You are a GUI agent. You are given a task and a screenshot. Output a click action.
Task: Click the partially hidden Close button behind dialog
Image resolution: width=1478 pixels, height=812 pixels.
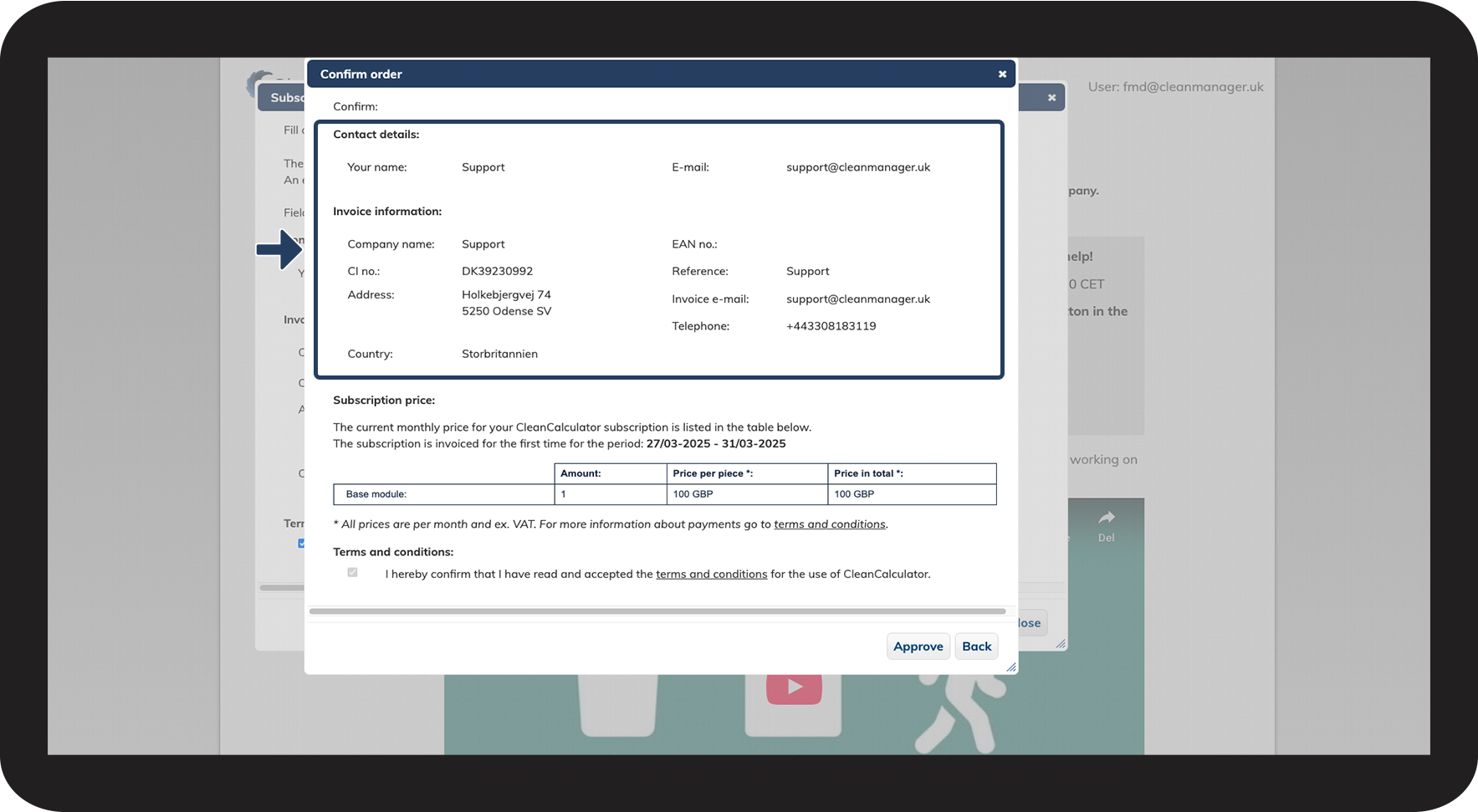1031,623
